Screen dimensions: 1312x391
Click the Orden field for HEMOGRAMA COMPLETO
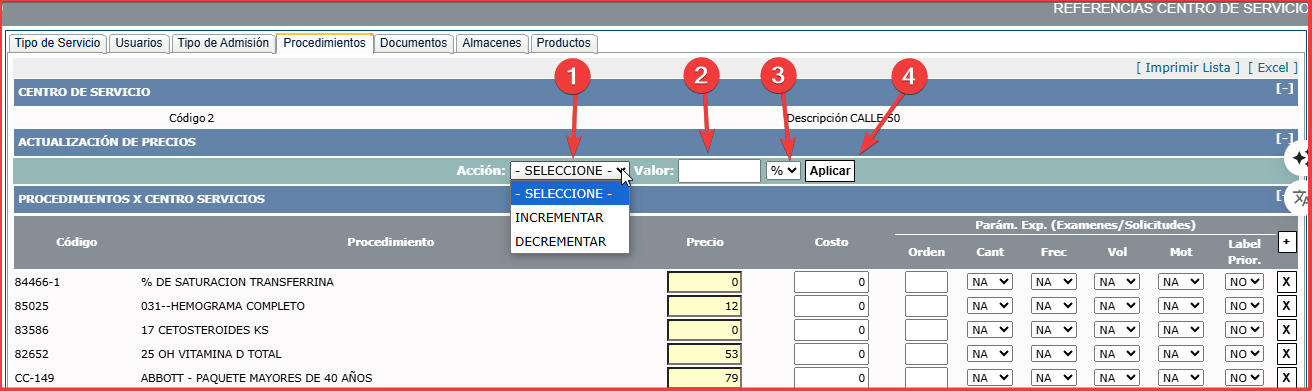tap(926, 306)
